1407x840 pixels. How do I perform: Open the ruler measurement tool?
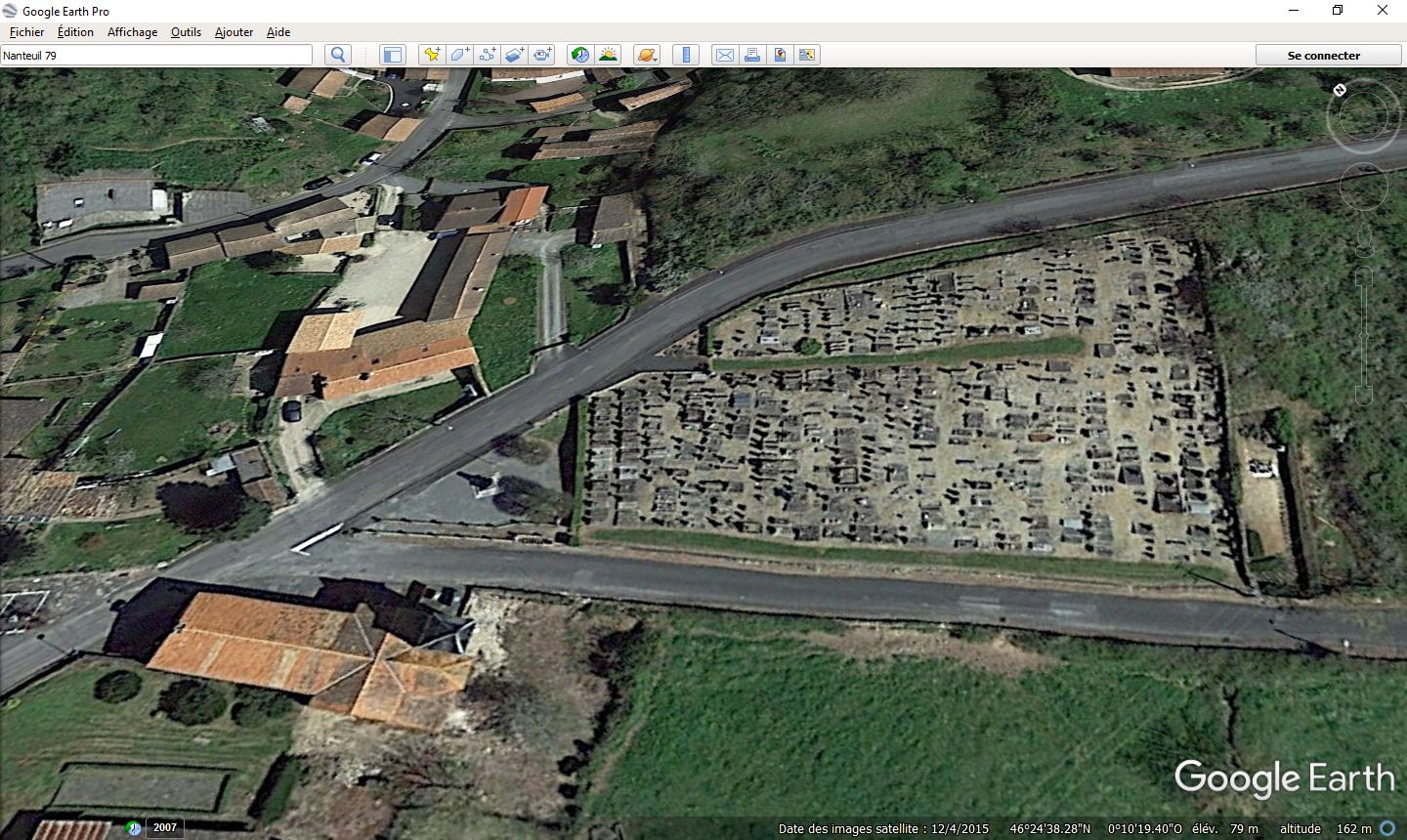686,55
